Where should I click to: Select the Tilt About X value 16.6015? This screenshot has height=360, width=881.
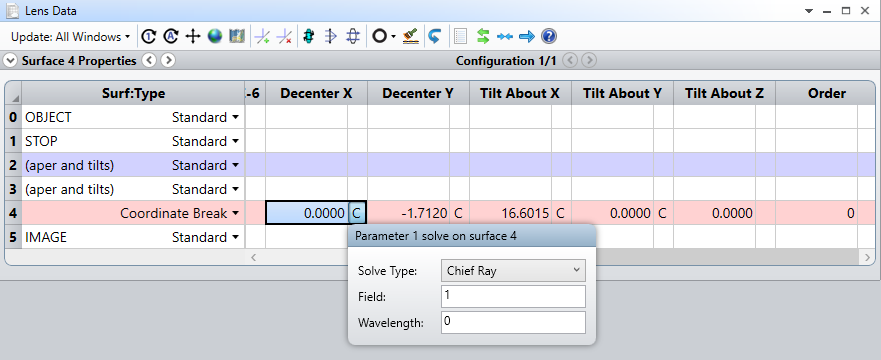(x=511, y=213)
